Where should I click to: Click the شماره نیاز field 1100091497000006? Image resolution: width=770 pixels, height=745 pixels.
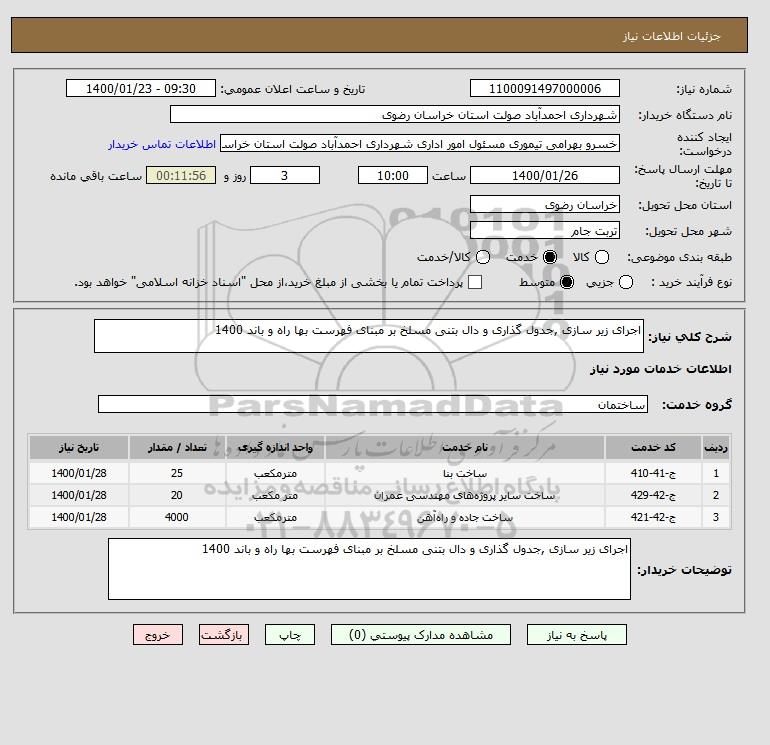545,88
